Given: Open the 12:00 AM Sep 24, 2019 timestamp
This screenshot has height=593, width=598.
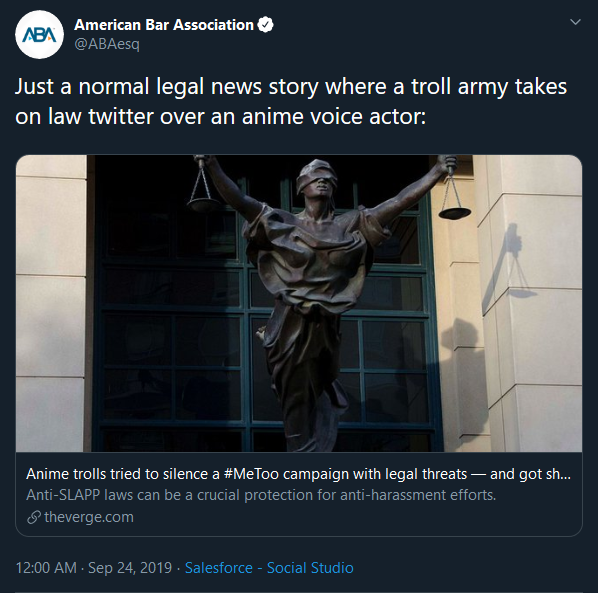Looking at the screenshot, I should tap(94, 568).
